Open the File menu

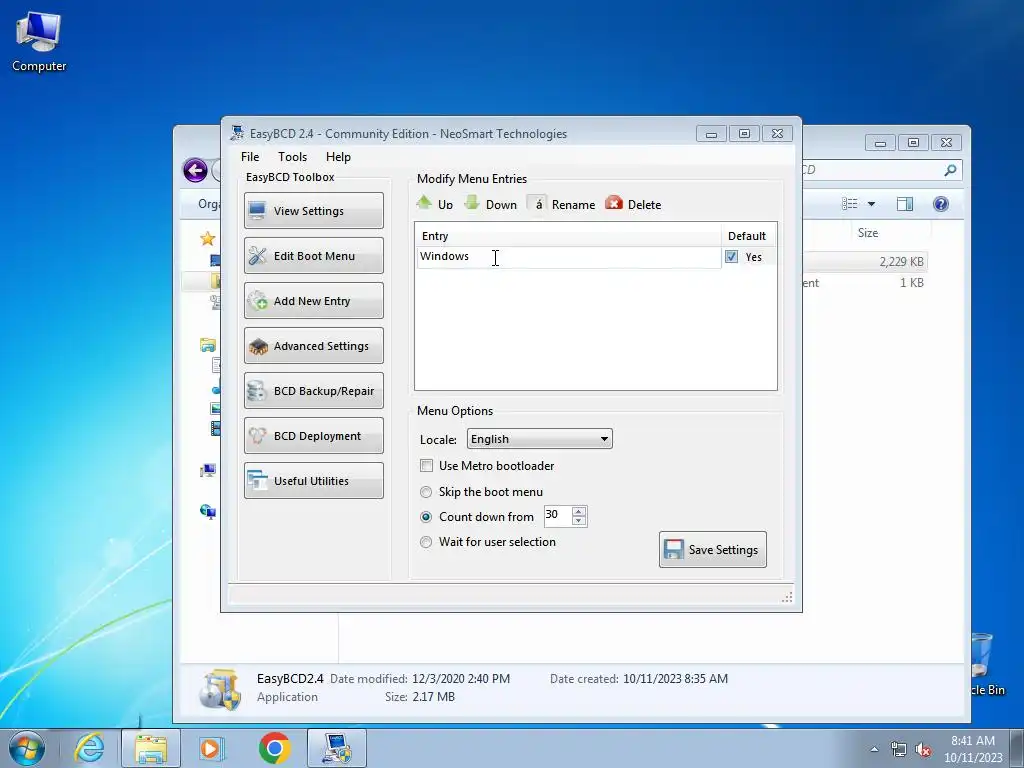click(x=249, y=157)
